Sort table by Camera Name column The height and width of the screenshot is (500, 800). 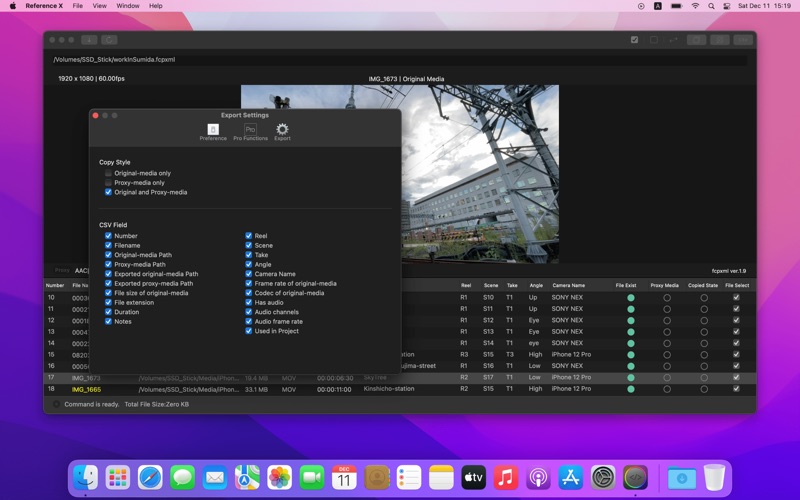click(x=568, y=286)
